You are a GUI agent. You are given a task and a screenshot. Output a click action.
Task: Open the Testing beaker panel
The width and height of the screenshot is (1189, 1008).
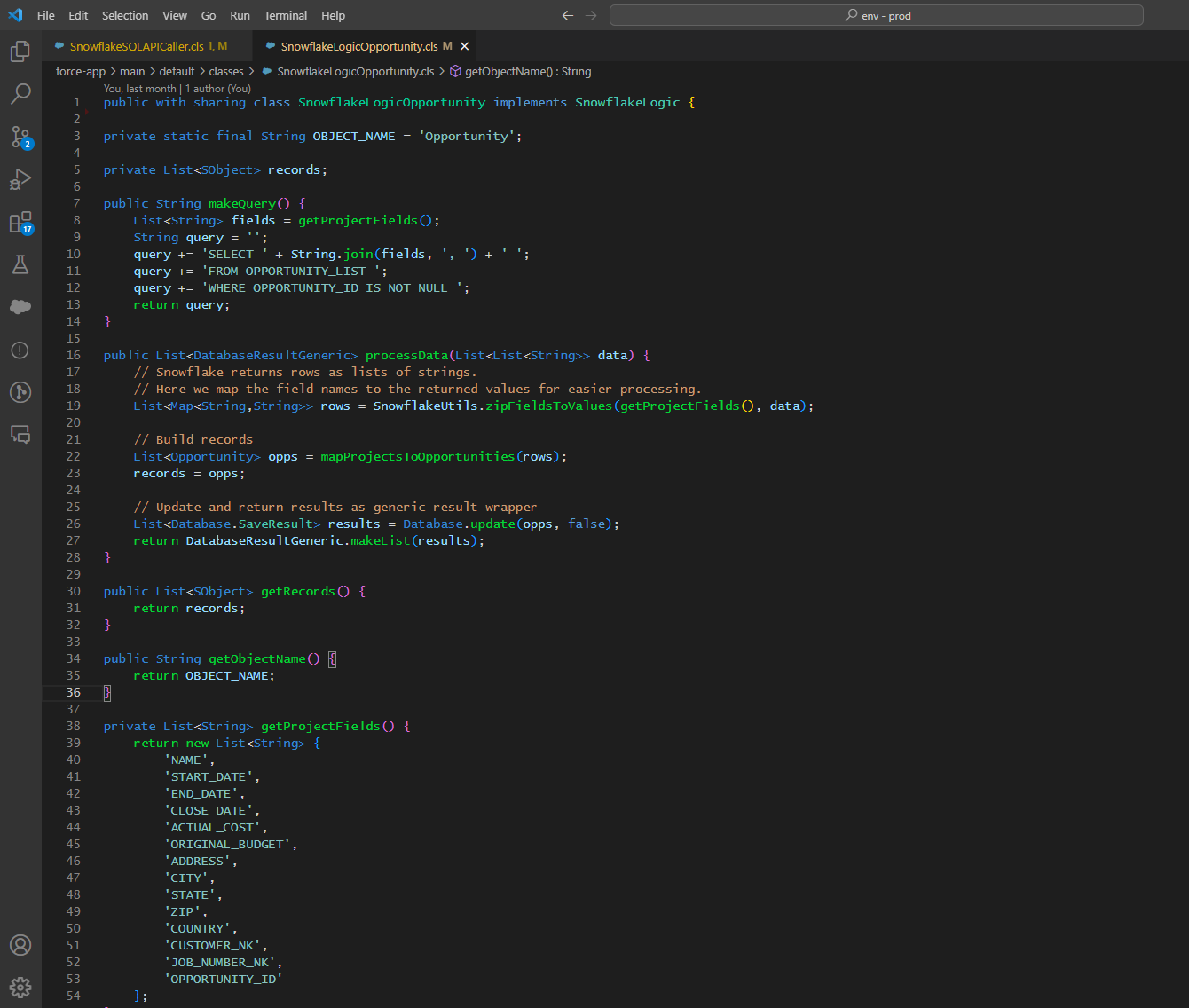click(20, 264)
